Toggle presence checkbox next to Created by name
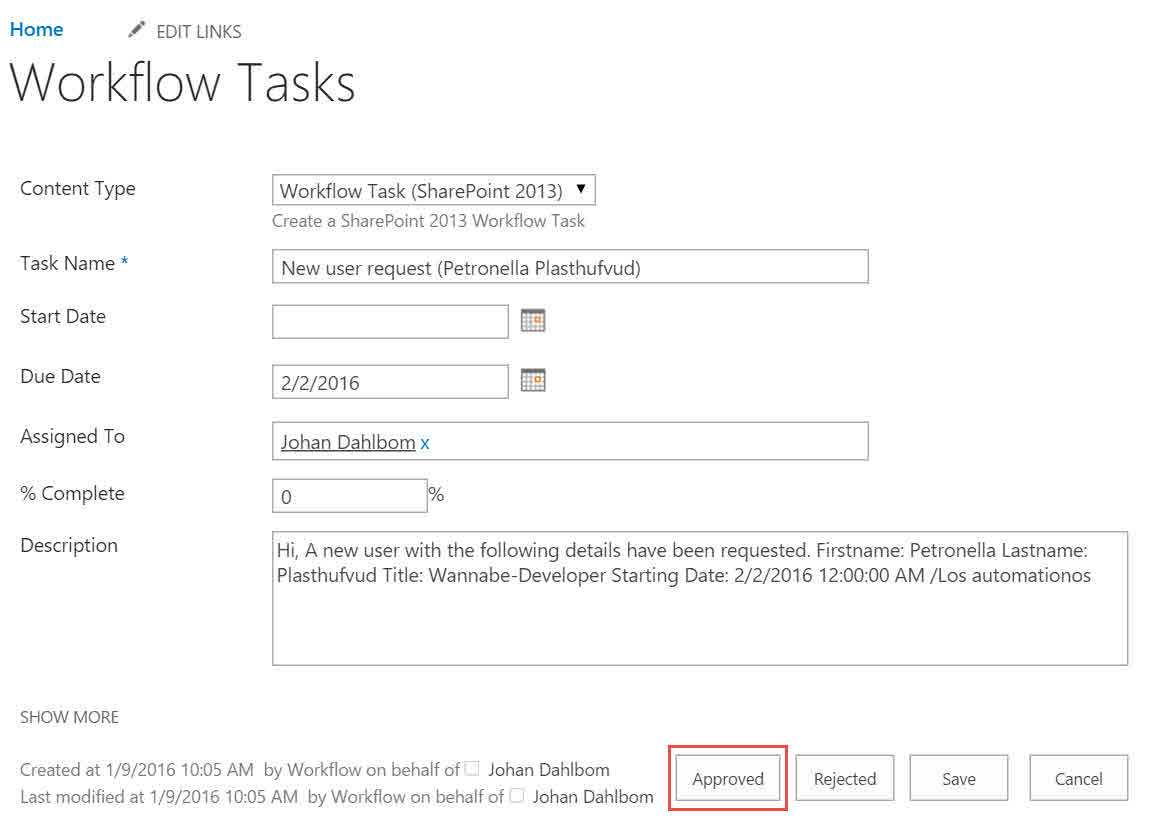Image resolution: width=1174 pixels, height=838 pixels. (x=473, y=769)
